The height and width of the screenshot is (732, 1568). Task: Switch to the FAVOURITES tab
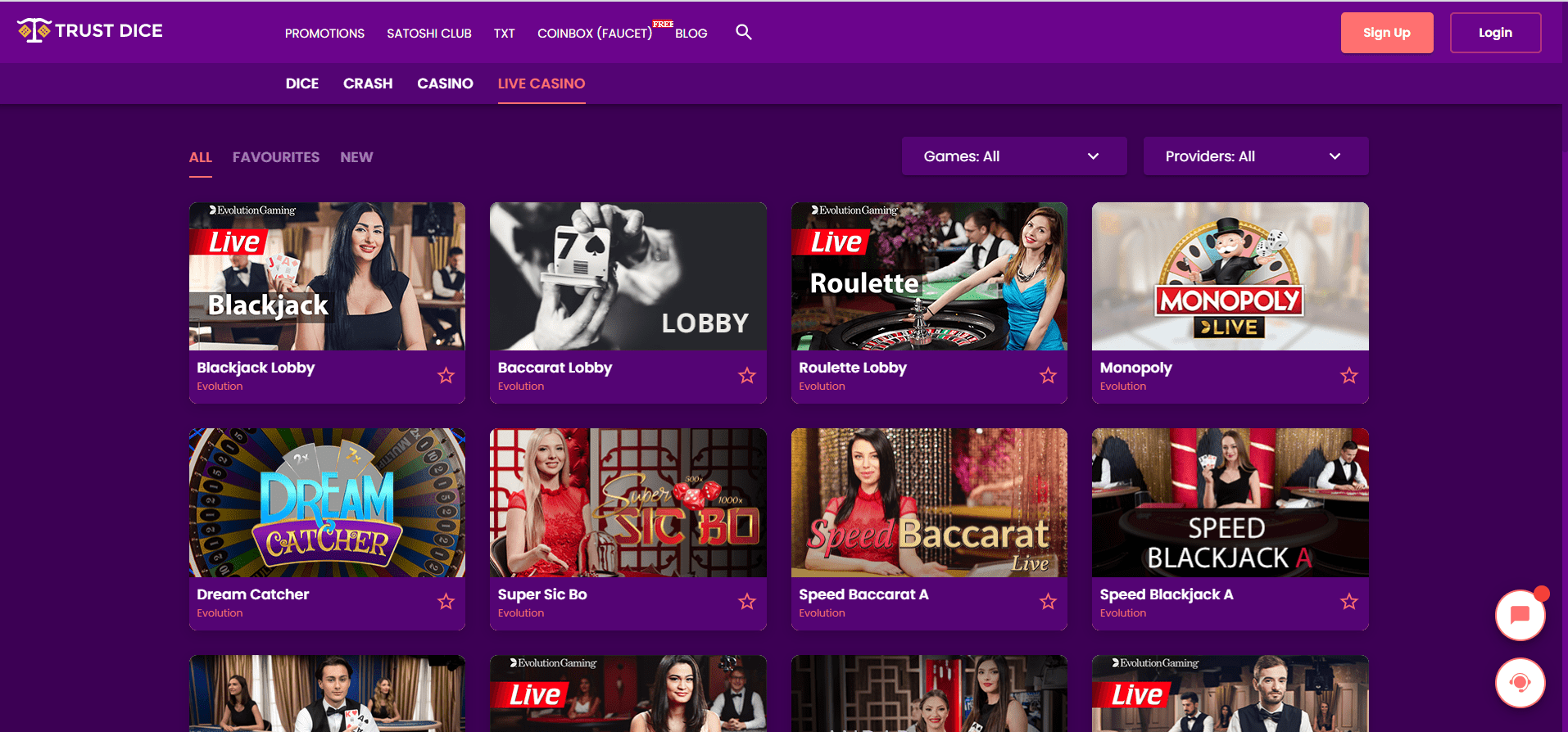pos(276,157)
